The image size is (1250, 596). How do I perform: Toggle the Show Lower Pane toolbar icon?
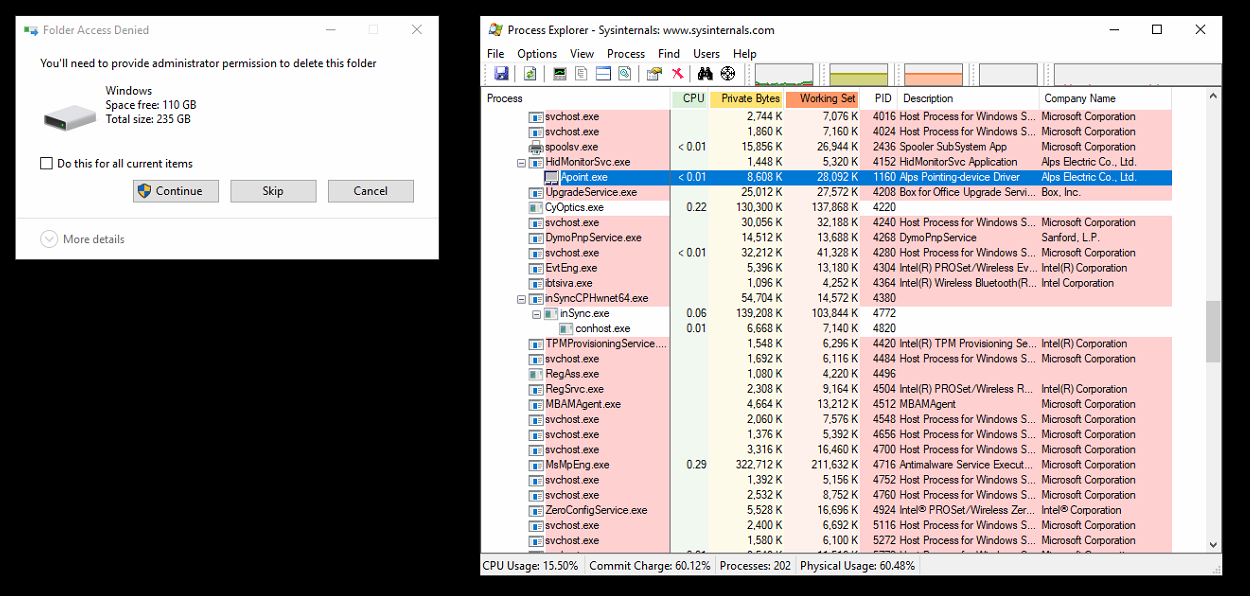603,73
